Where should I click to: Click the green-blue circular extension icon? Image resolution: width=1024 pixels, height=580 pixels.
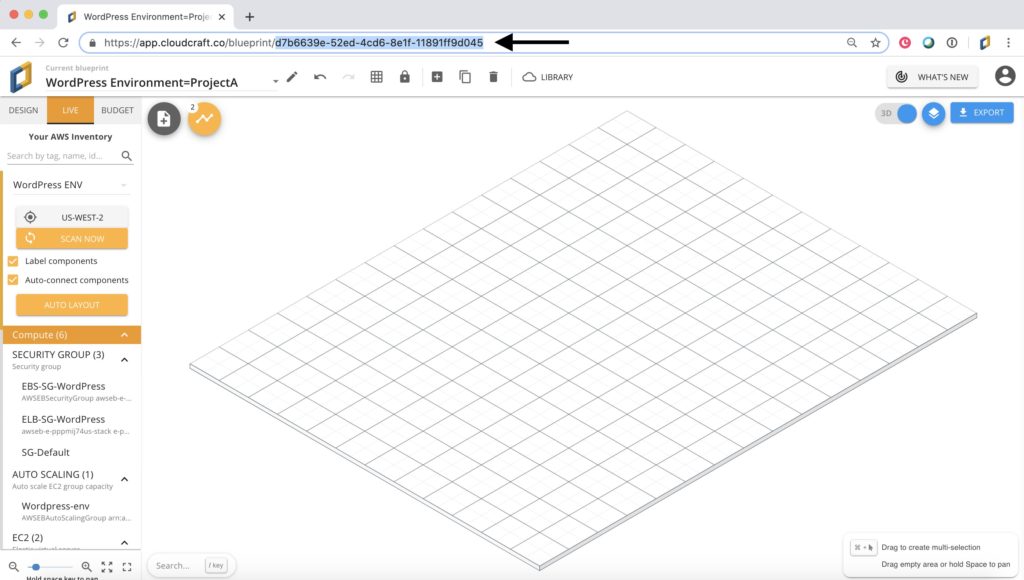928,42
